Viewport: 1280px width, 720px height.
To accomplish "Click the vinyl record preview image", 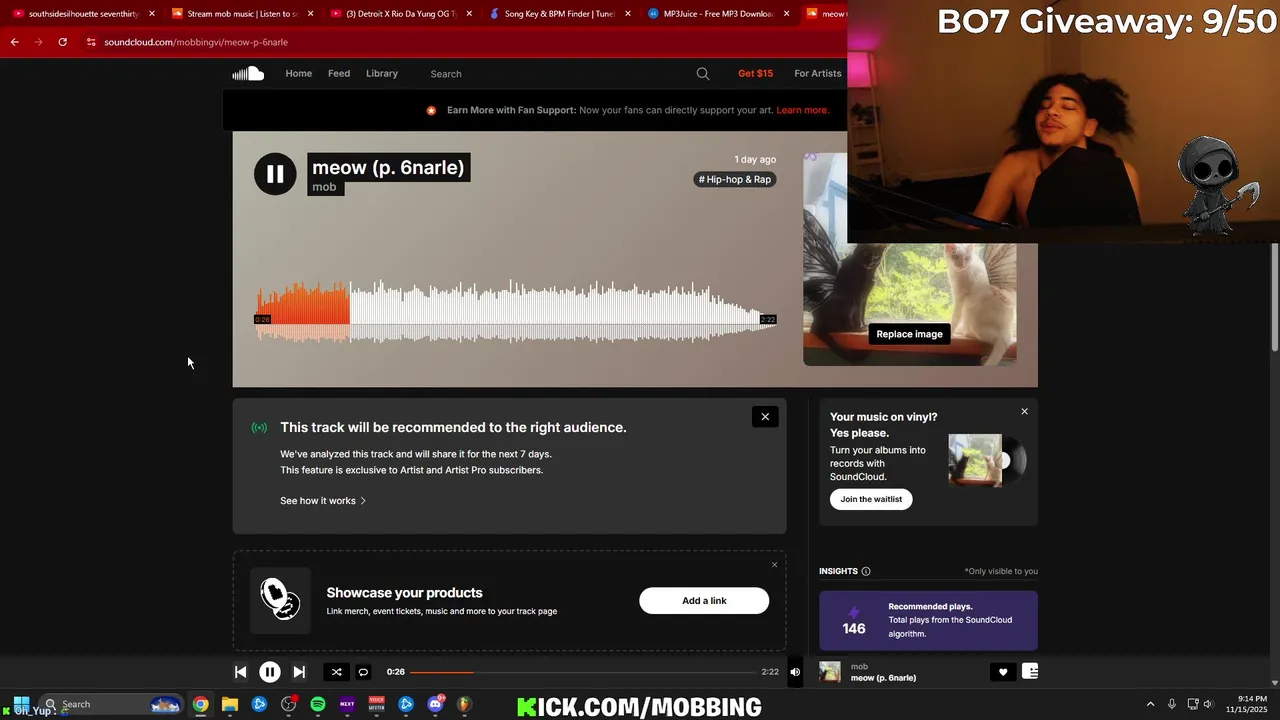I will [988, 460].
